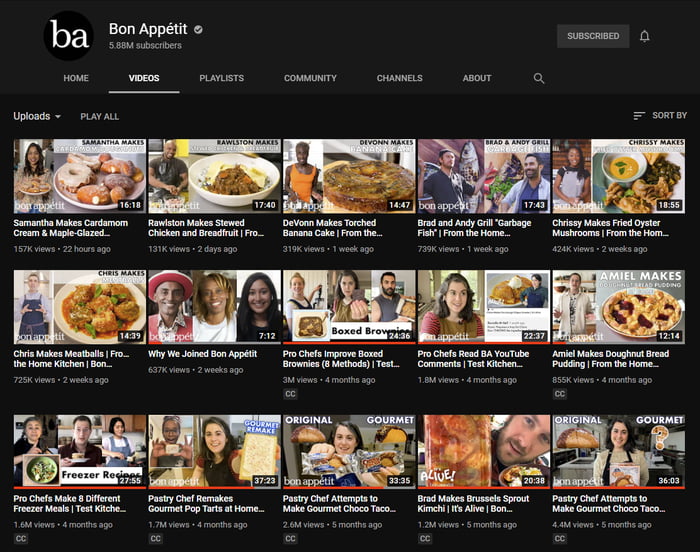Click the SUBSCRIBED button
The image size is (700, 552).
(593, 36)
